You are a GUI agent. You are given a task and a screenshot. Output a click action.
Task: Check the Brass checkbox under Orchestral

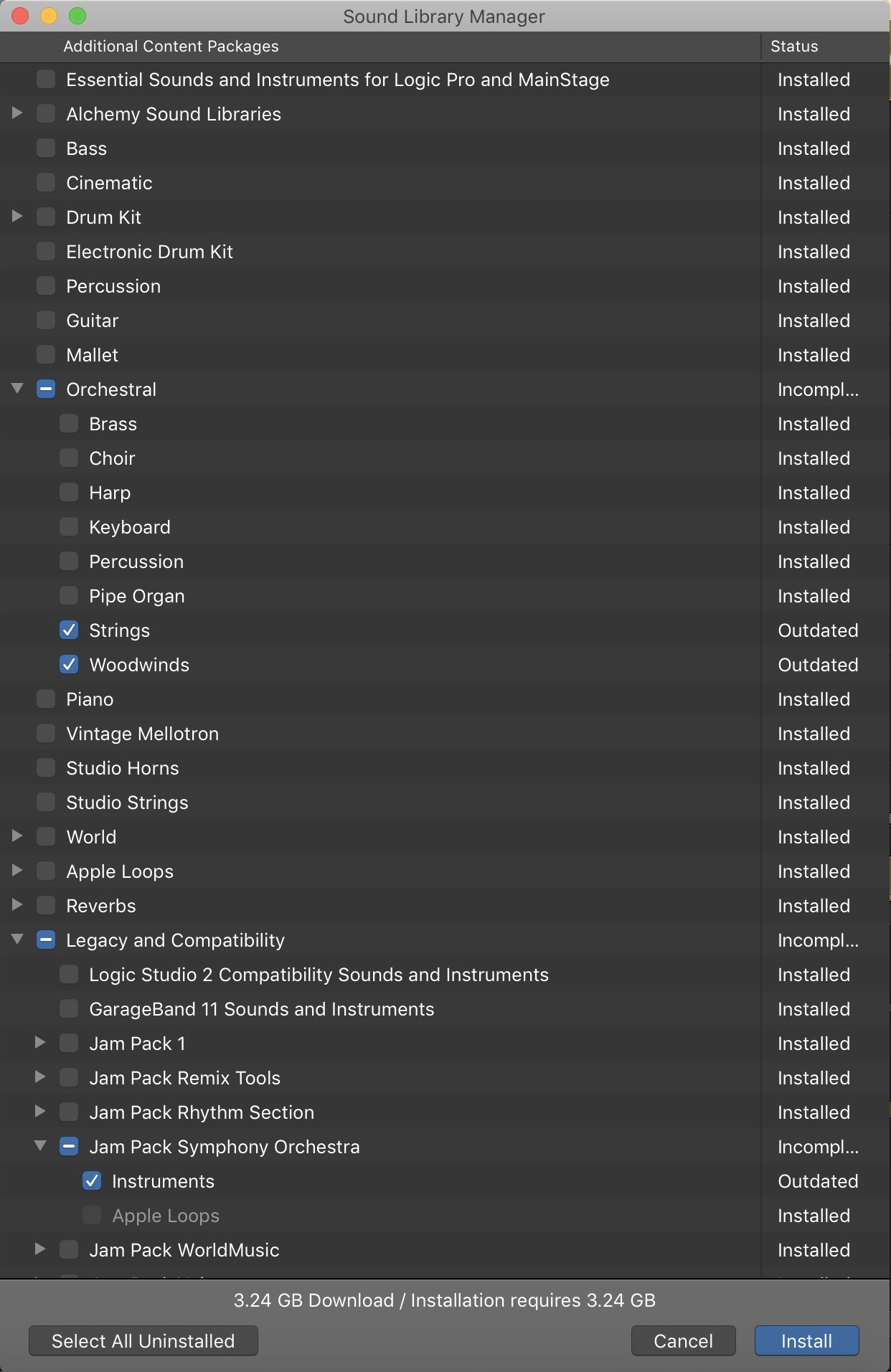click(x=69, y=423)
